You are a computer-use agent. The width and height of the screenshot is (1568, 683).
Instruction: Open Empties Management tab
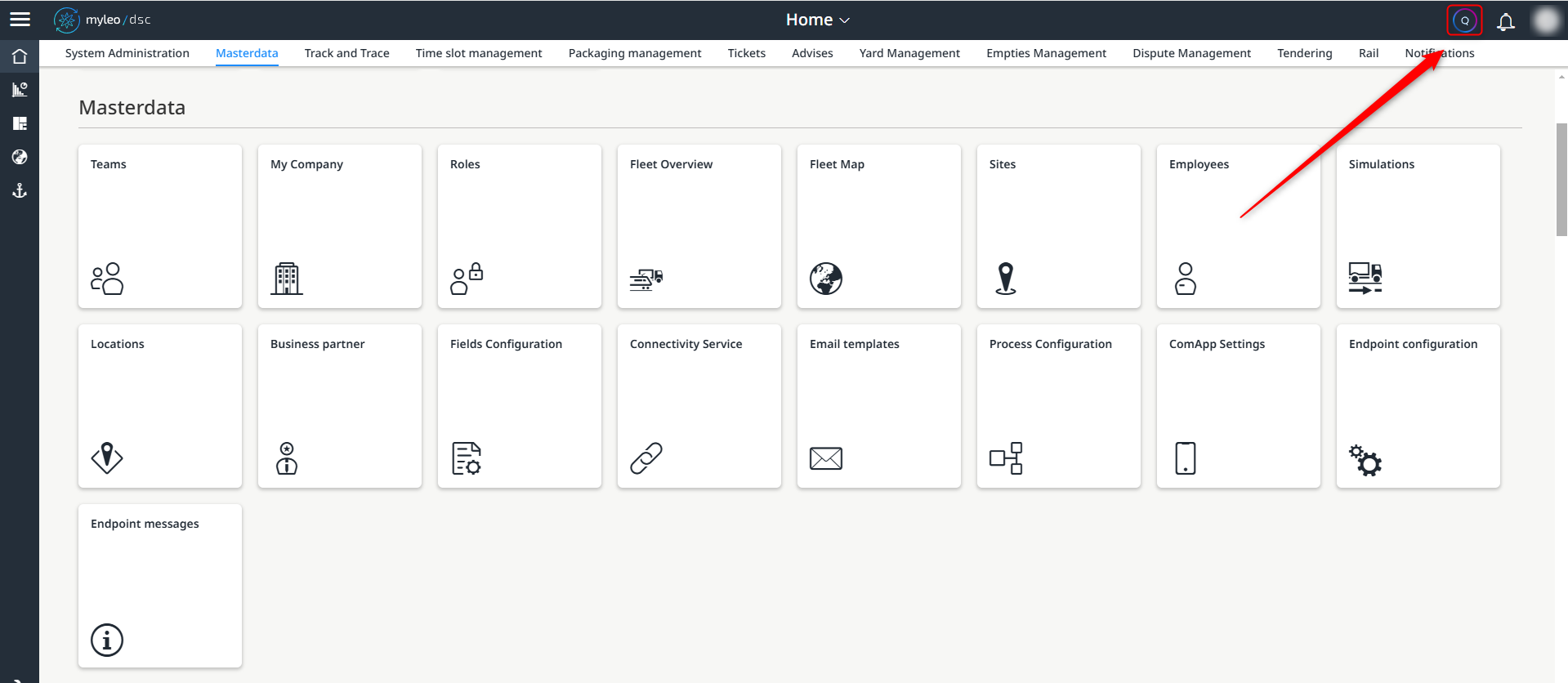1046,53
